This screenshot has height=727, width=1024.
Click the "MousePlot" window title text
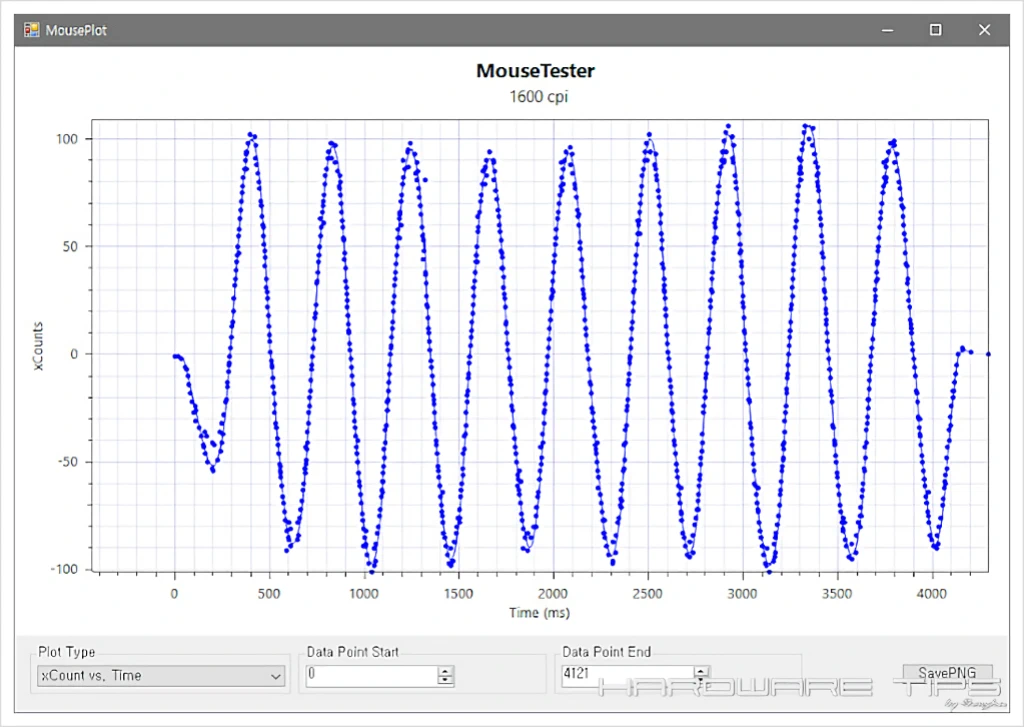point(76,30)
